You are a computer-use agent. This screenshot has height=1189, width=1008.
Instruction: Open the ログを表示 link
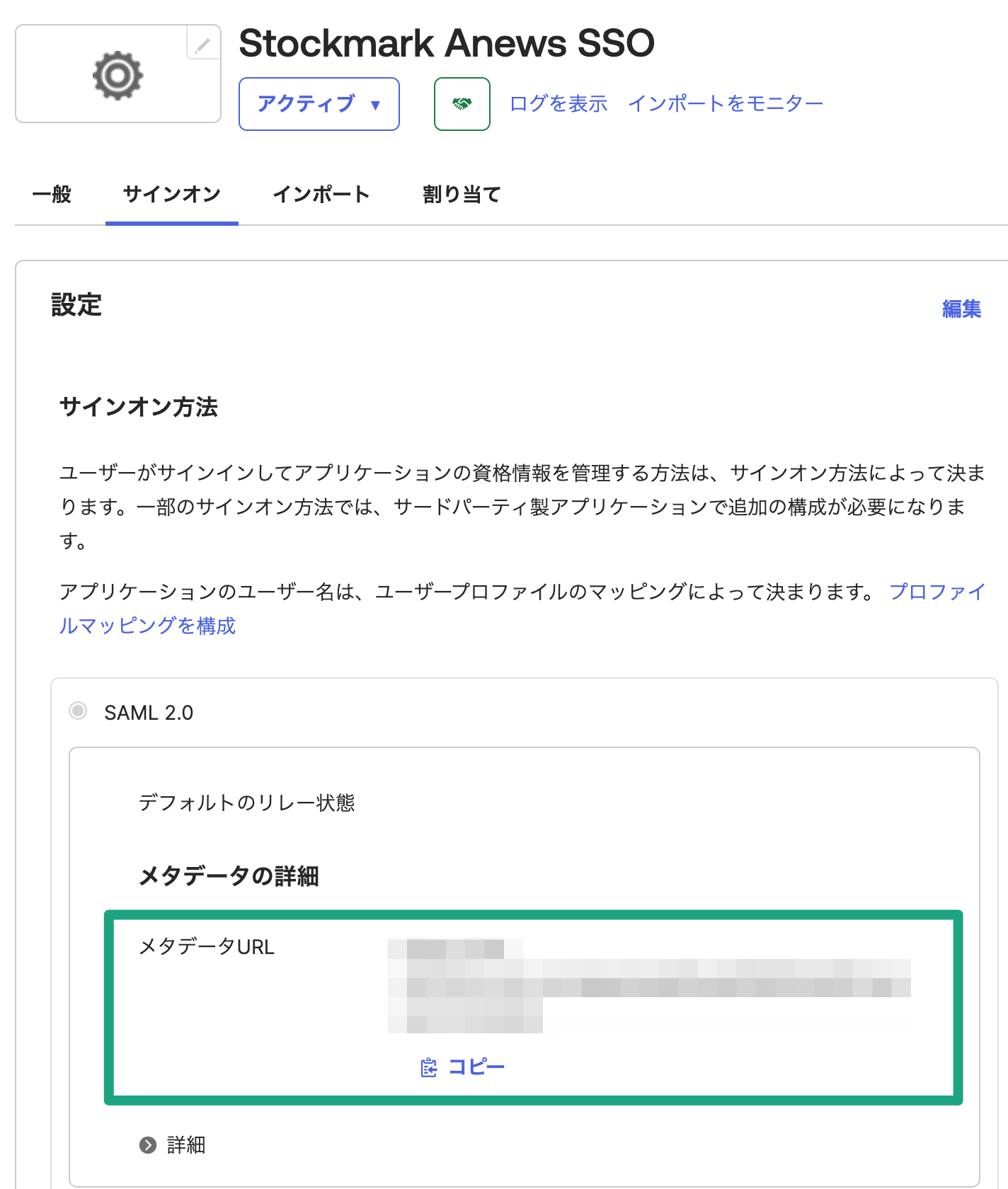559,104
